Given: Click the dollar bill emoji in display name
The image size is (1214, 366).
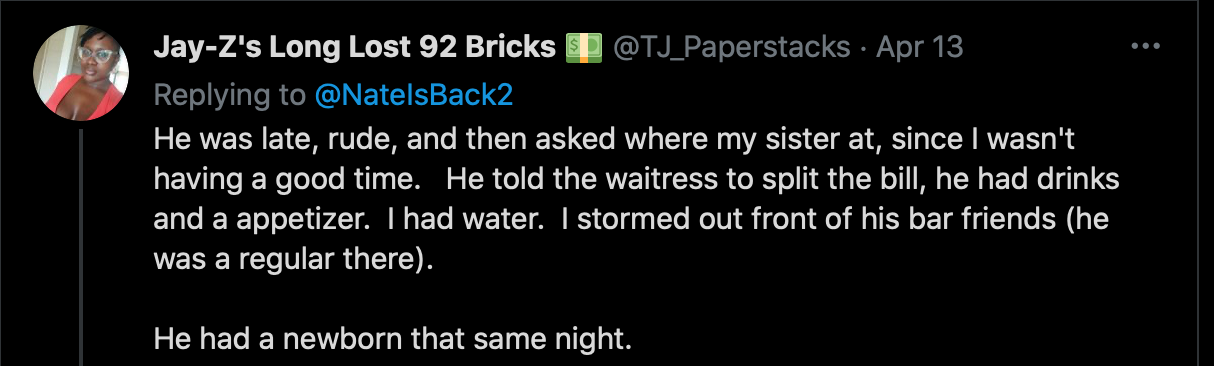Looking at the screenshot, I should (583, 47).
